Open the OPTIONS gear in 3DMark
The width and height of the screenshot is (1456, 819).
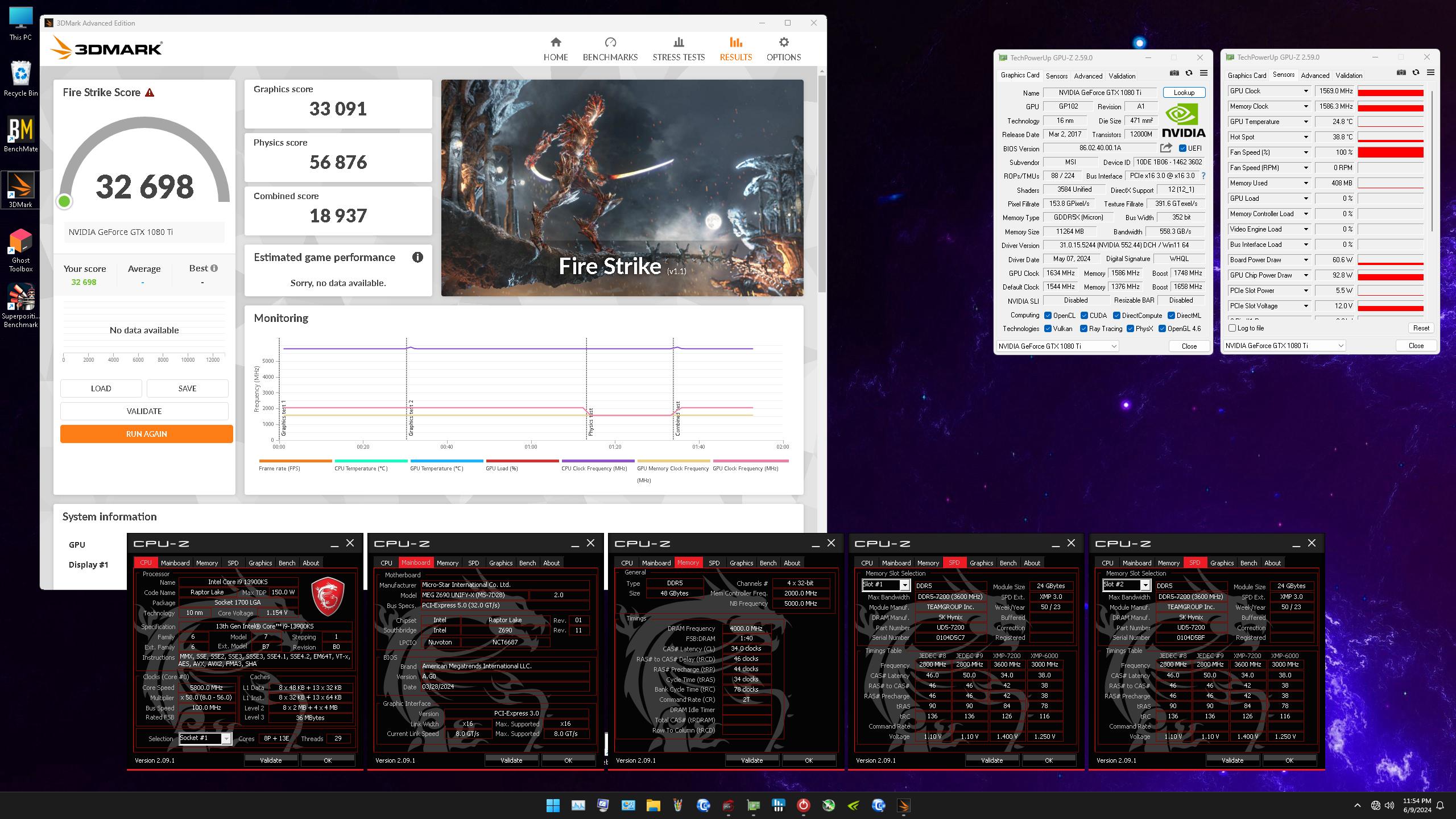click(783, 49)
